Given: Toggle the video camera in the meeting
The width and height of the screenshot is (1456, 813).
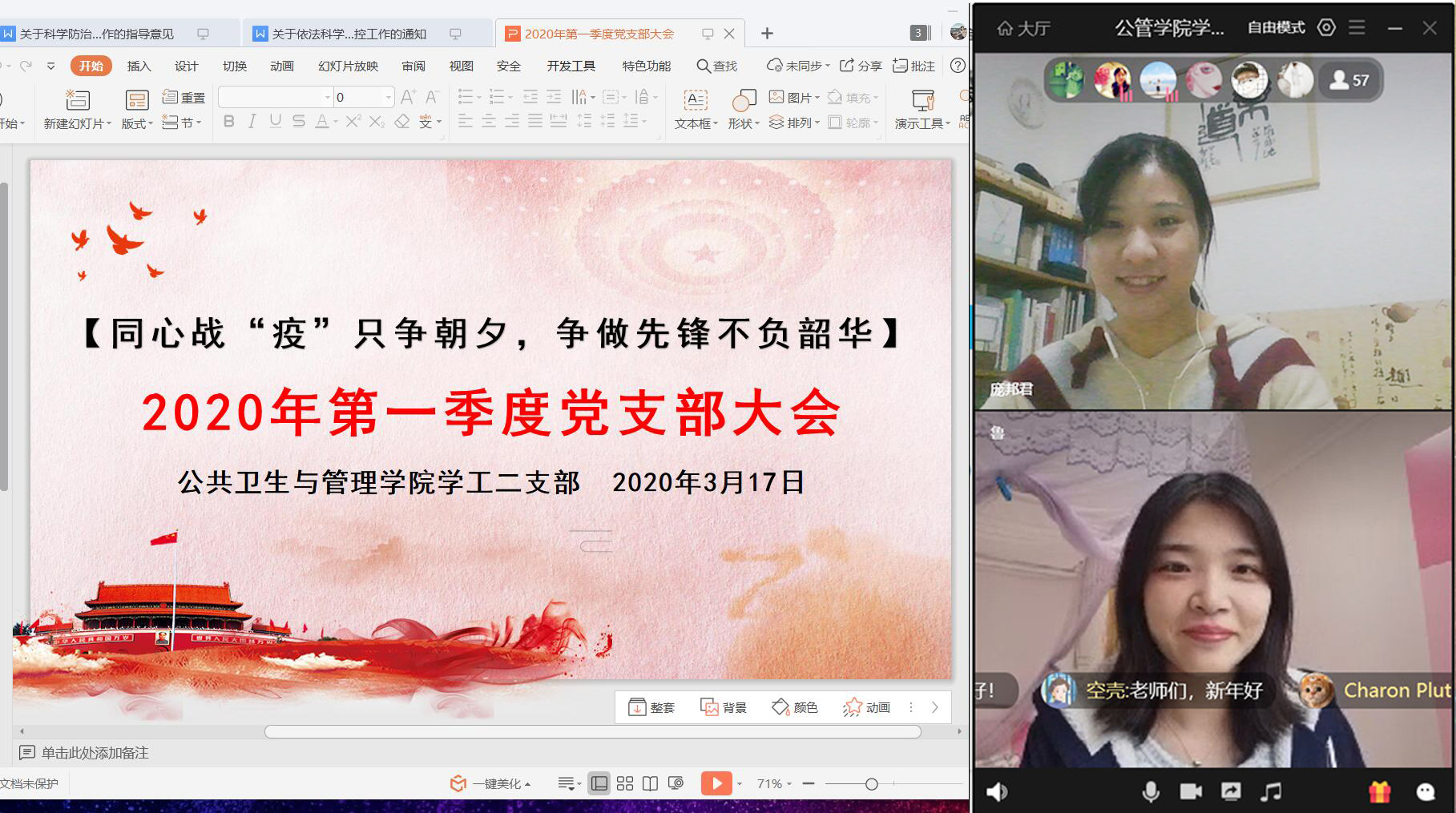Looking at the screenshot, I should point(1191,791).
